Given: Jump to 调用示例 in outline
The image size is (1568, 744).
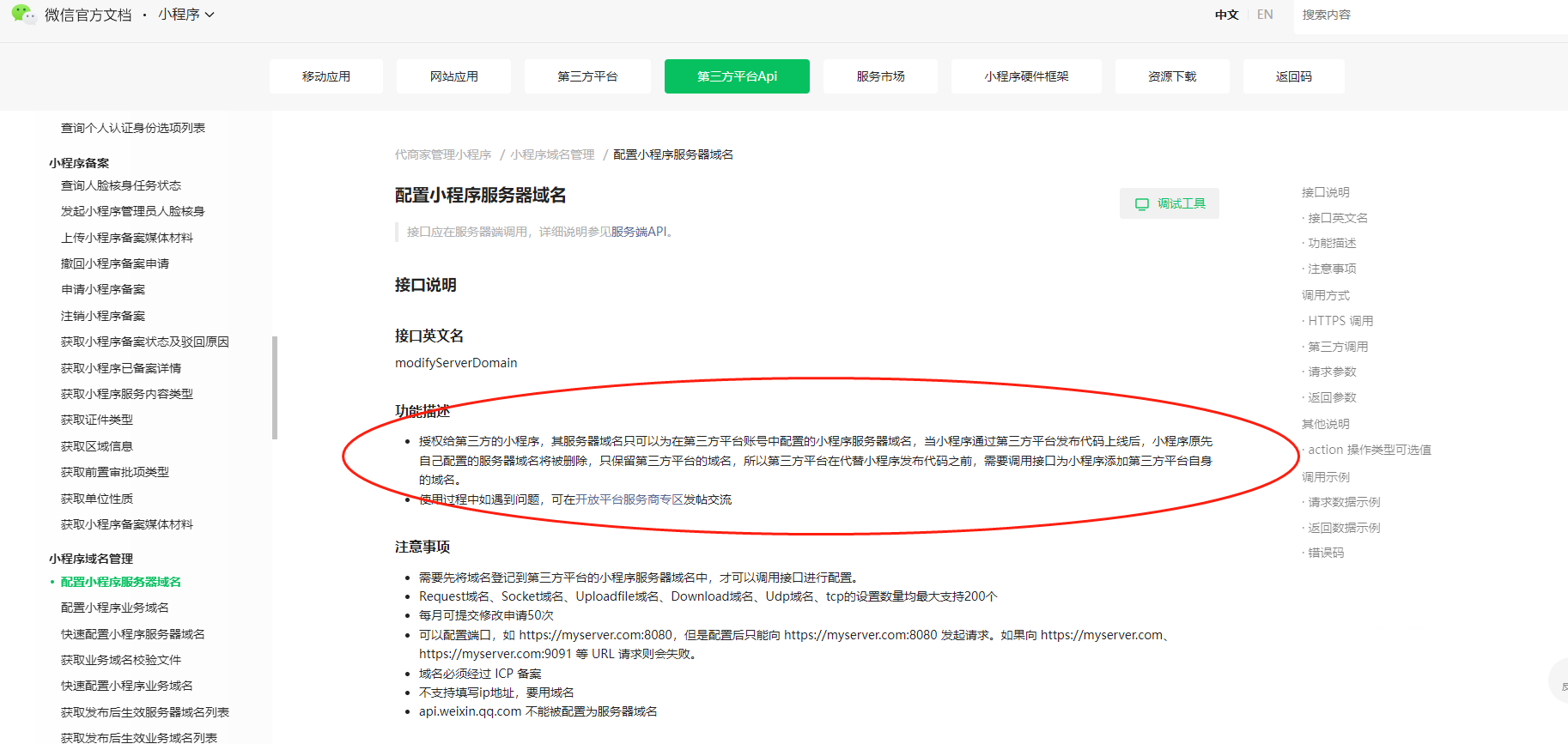Looking at the screenshot, I should pyautogui.click(x=1326, y=477).
